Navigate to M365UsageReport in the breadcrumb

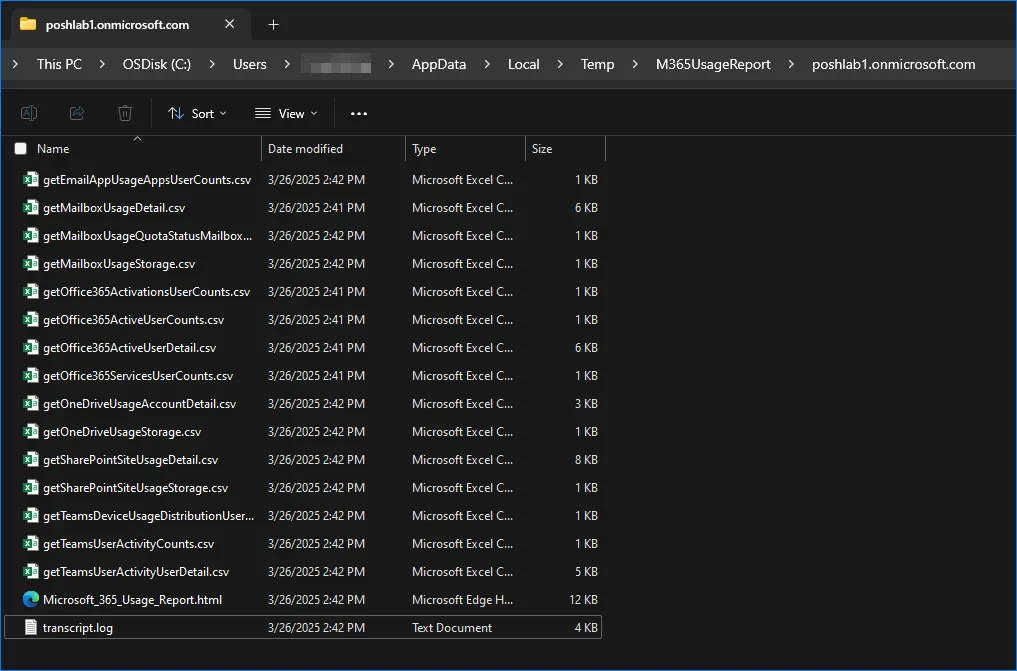click(x=713, y=64)
